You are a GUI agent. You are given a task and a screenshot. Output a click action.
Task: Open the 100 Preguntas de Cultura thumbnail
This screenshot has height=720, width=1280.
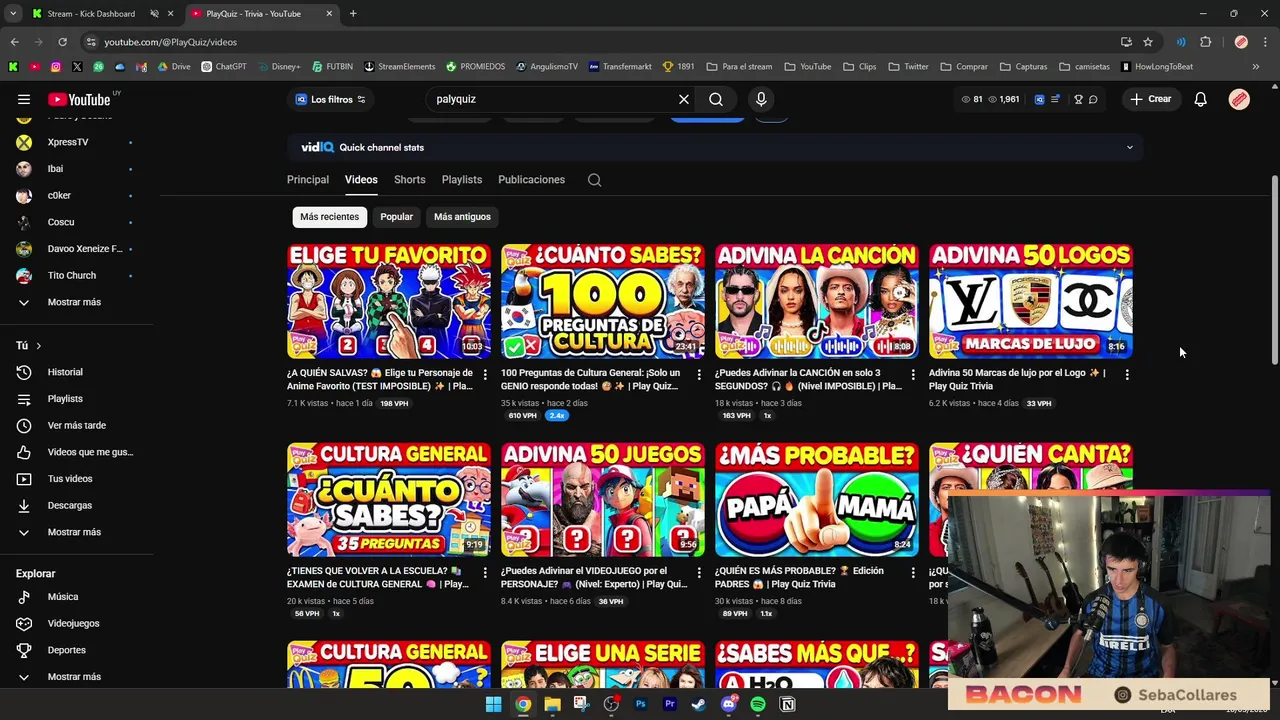pyautogui.click(x=603, y=301)
